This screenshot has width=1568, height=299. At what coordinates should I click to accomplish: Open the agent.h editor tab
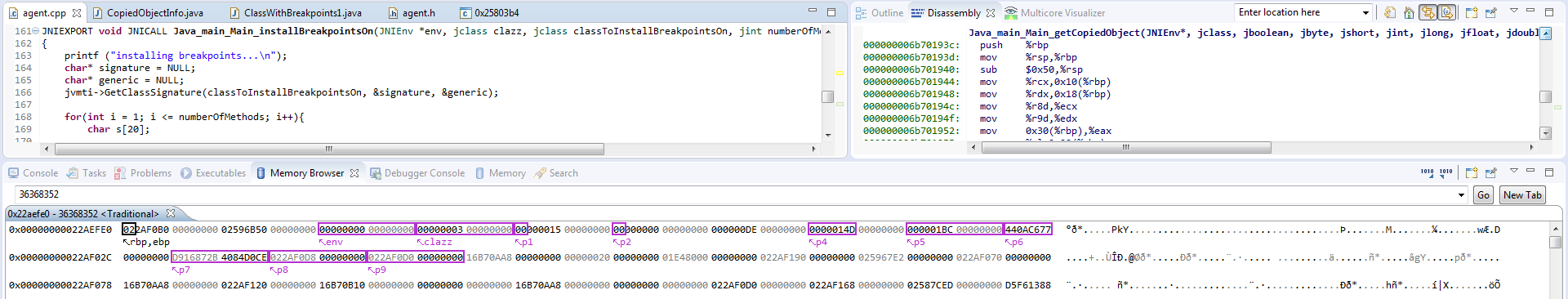pyautogui.click(x=412, y=13)
